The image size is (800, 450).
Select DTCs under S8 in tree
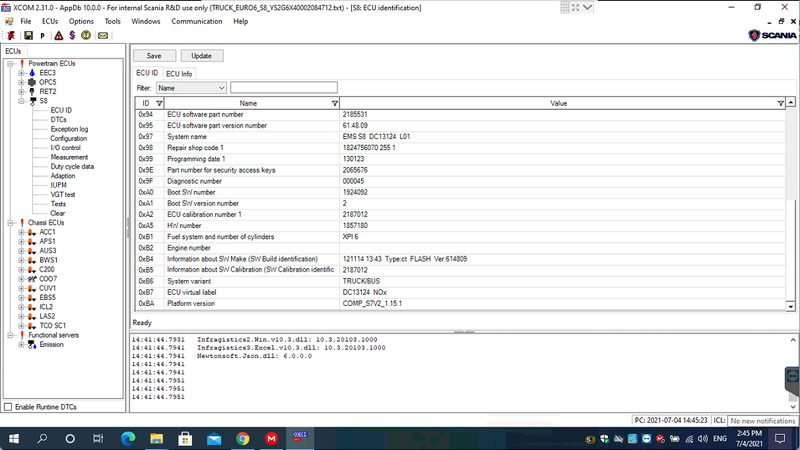click(x=58, y=120)
